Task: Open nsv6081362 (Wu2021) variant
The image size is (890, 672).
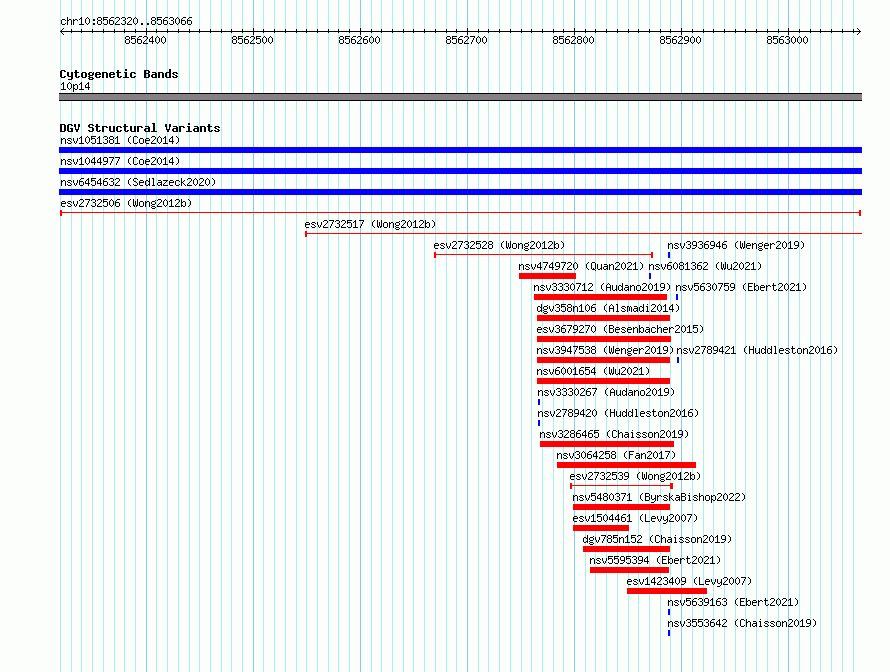Action: 705,266
